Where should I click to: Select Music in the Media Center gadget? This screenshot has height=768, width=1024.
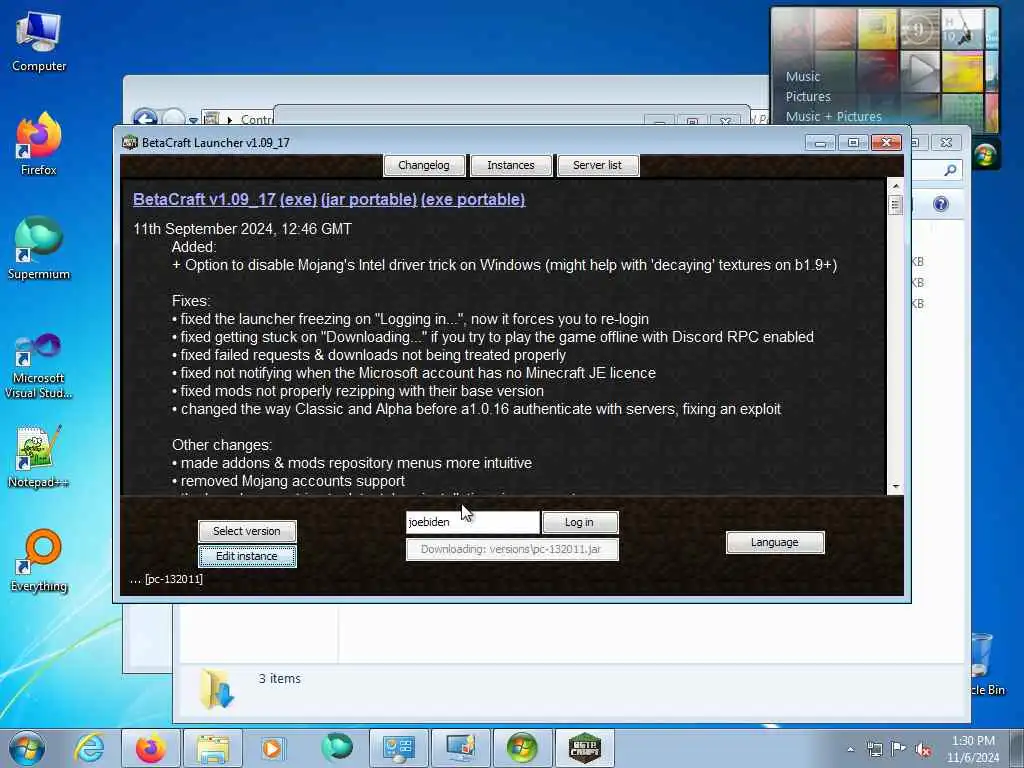(803, 76)
